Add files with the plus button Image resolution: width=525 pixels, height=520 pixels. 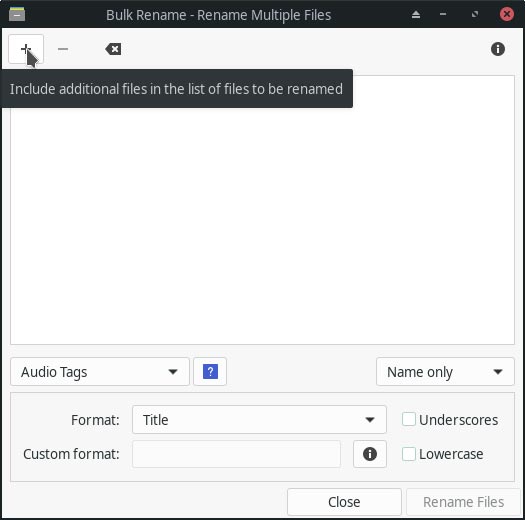(x=26, y=49)
